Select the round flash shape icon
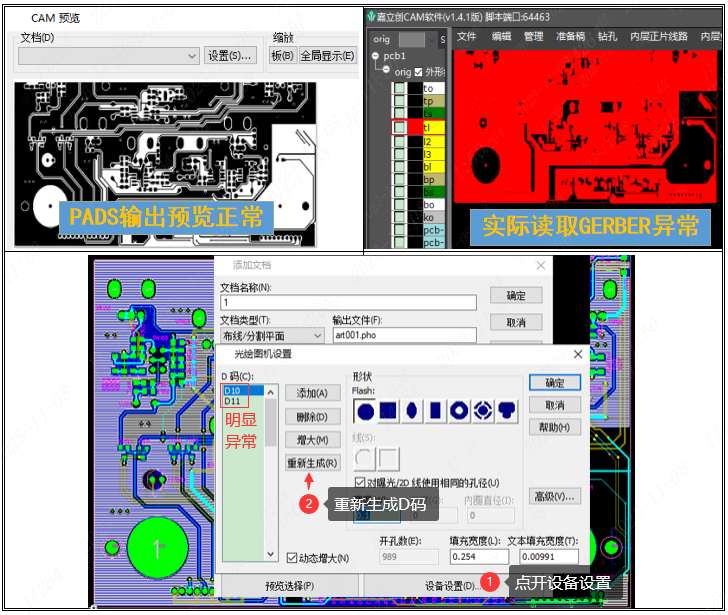 click(x=366, y=409)
